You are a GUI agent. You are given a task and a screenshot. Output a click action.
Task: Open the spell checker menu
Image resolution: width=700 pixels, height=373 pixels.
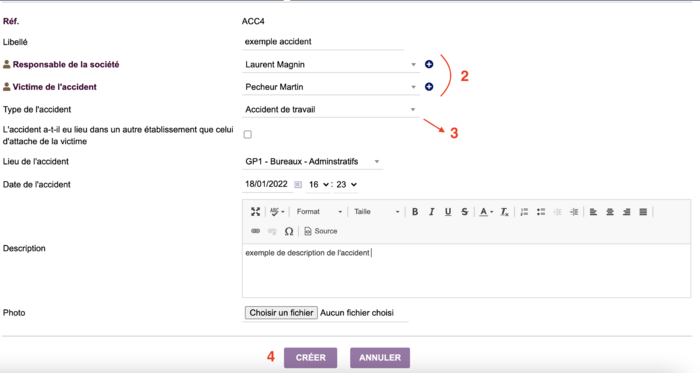tap(277, 211)
